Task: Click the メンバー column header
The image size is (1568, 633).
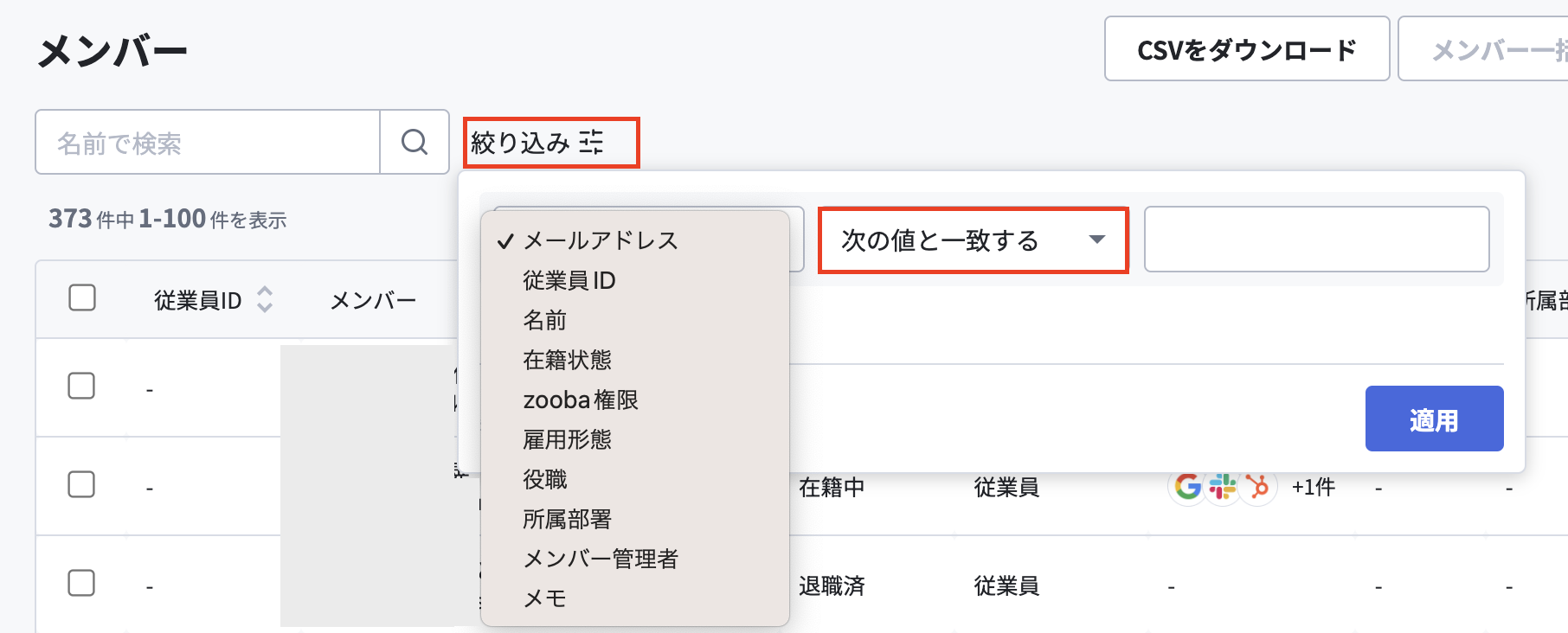Action: [374, 300]
